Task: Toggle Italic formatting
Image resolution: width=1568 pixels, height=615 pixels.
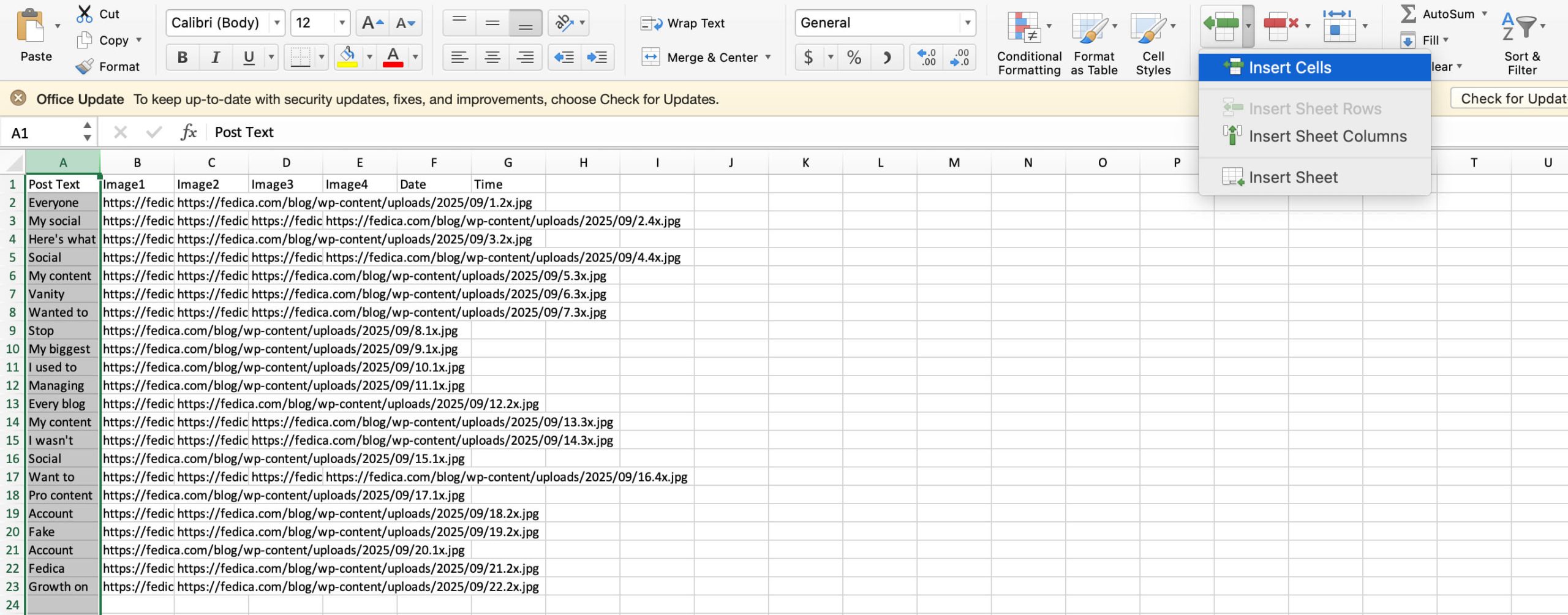Action: 215,58
